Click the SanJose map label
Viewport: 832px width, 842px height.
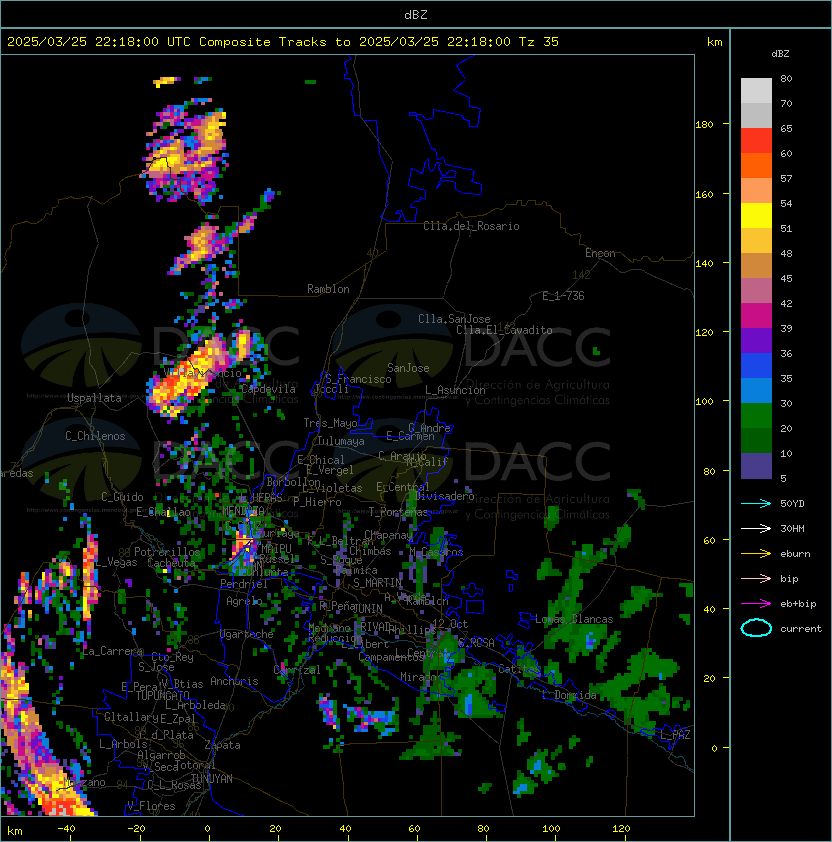(408, 368)
